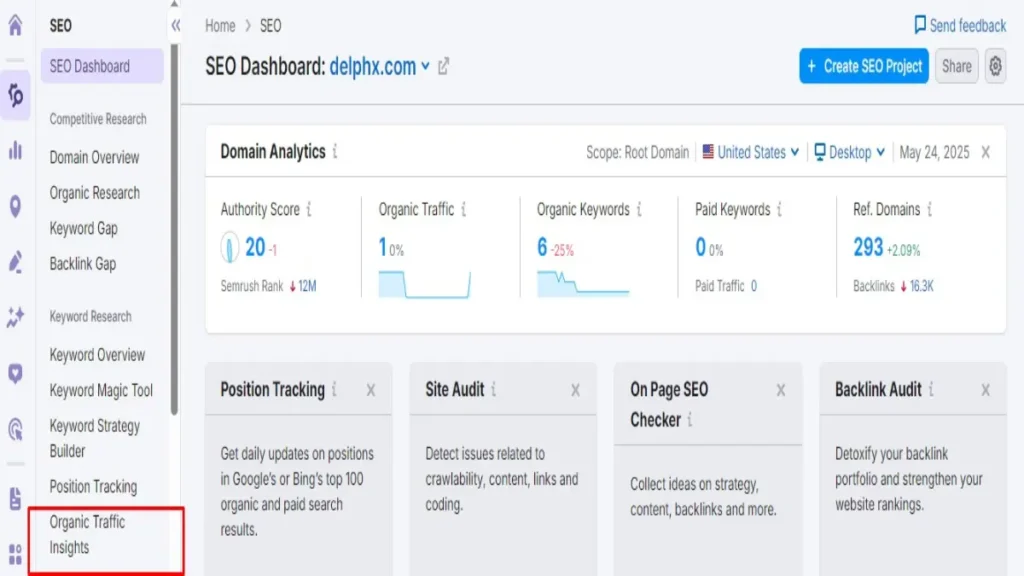Open the Local map pin icon in left rail

(x=15, y=206)
